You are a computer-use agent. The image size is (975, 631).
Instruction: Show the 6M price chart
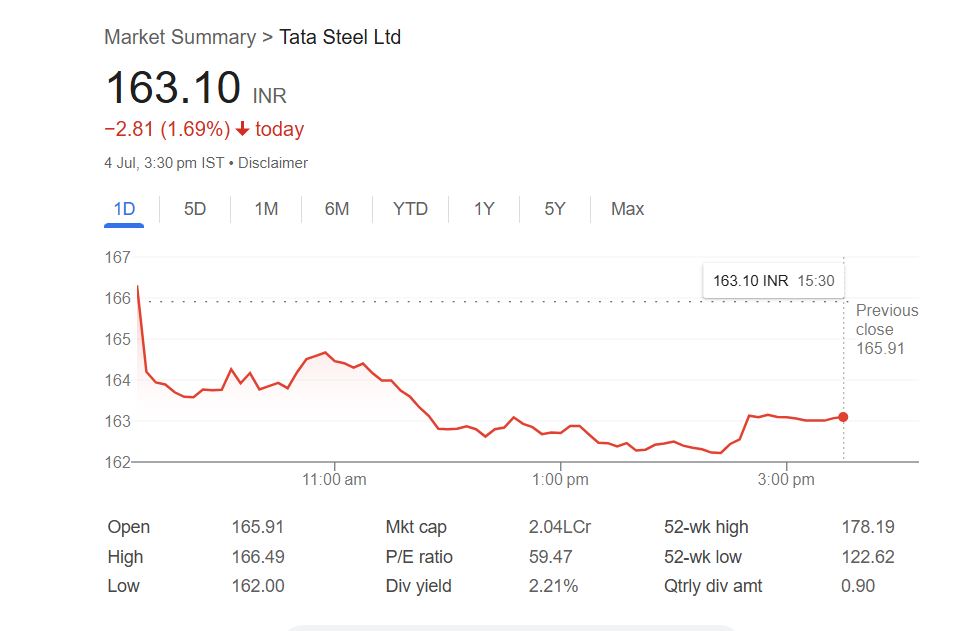pos(337,209)
